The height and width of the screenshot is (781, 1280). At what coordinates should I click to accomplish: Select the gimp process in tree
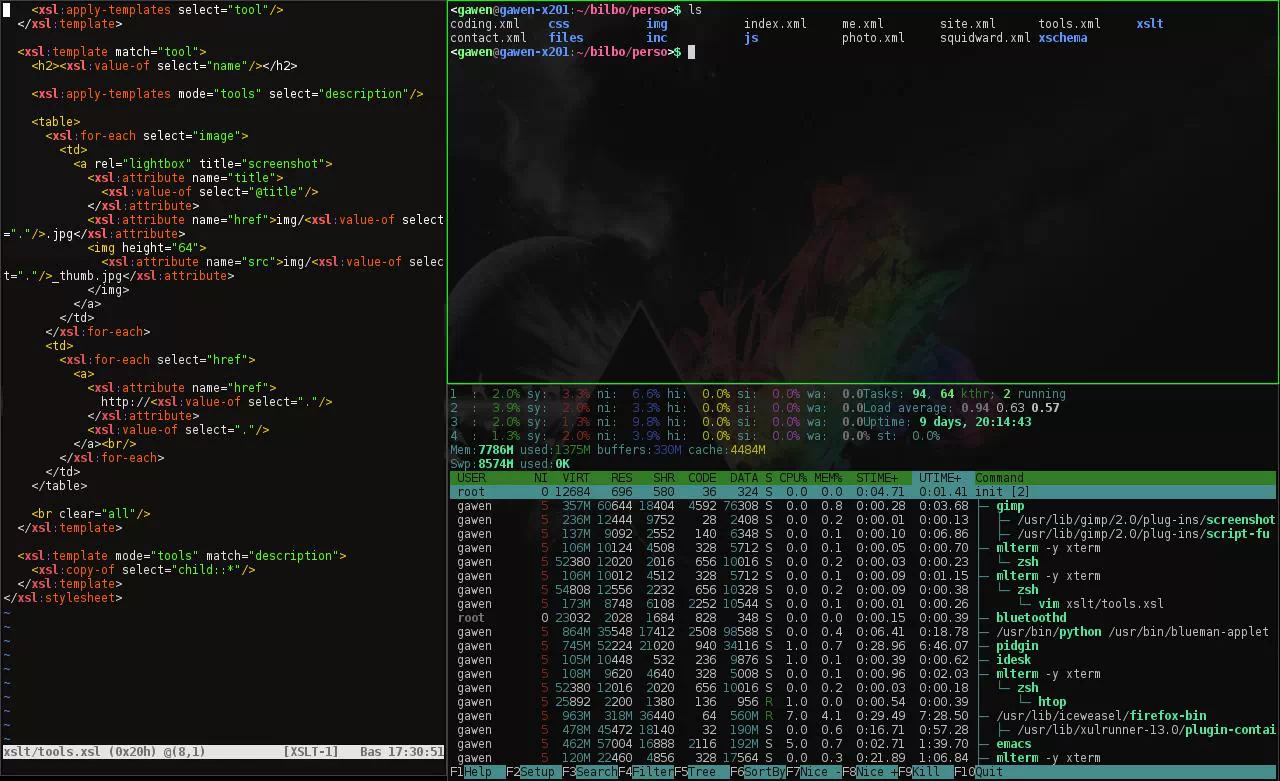pyautogui.click(x=1010, y=506)
